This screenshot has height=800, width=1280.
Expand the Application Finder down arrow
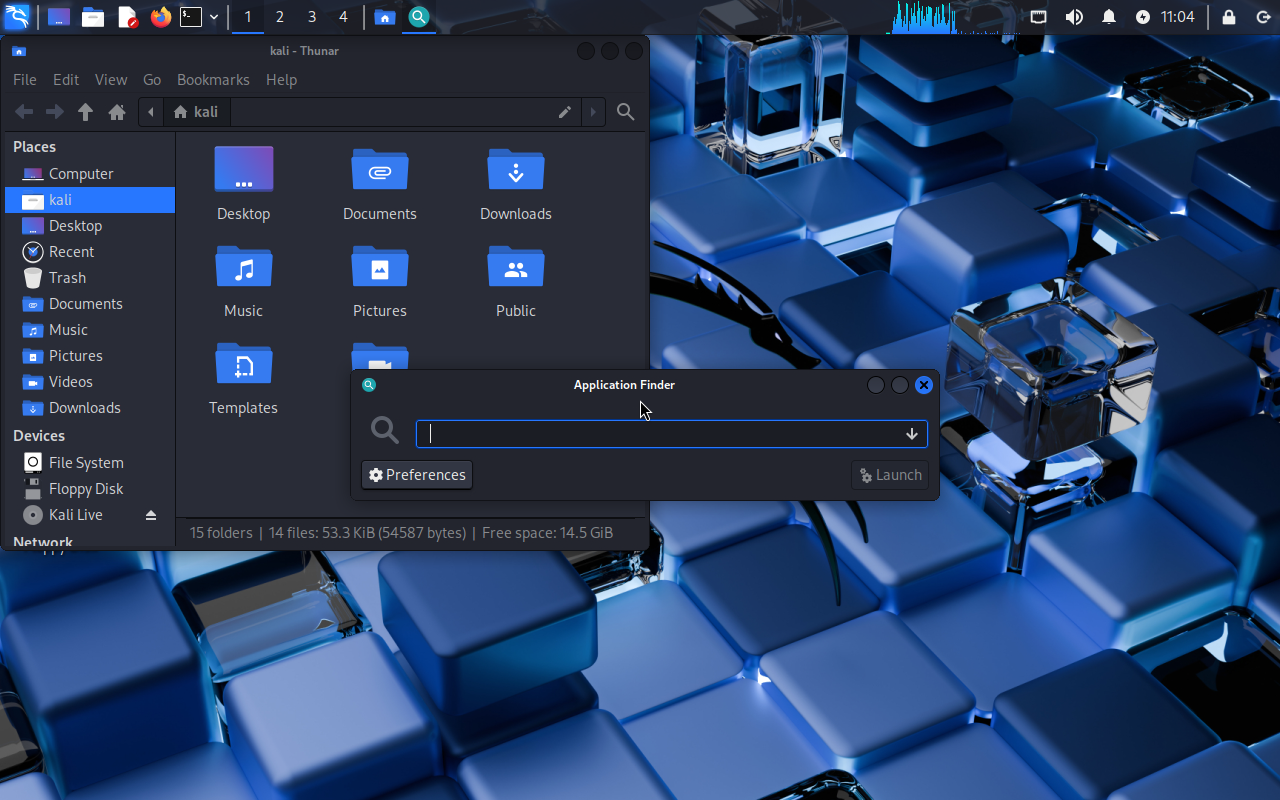[912, 434]
